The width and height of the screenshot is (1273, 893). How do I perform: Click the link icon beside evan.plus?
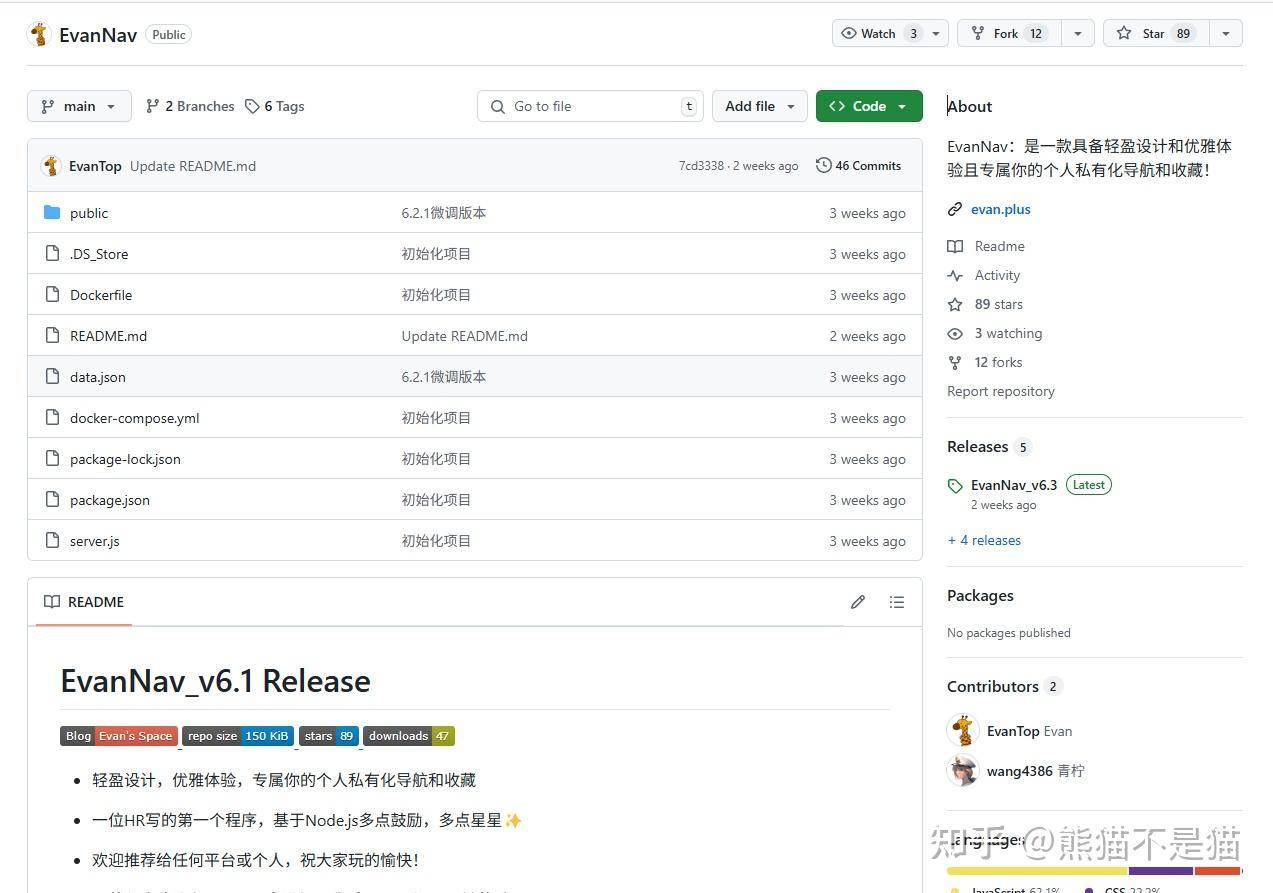tap(955, 209)
